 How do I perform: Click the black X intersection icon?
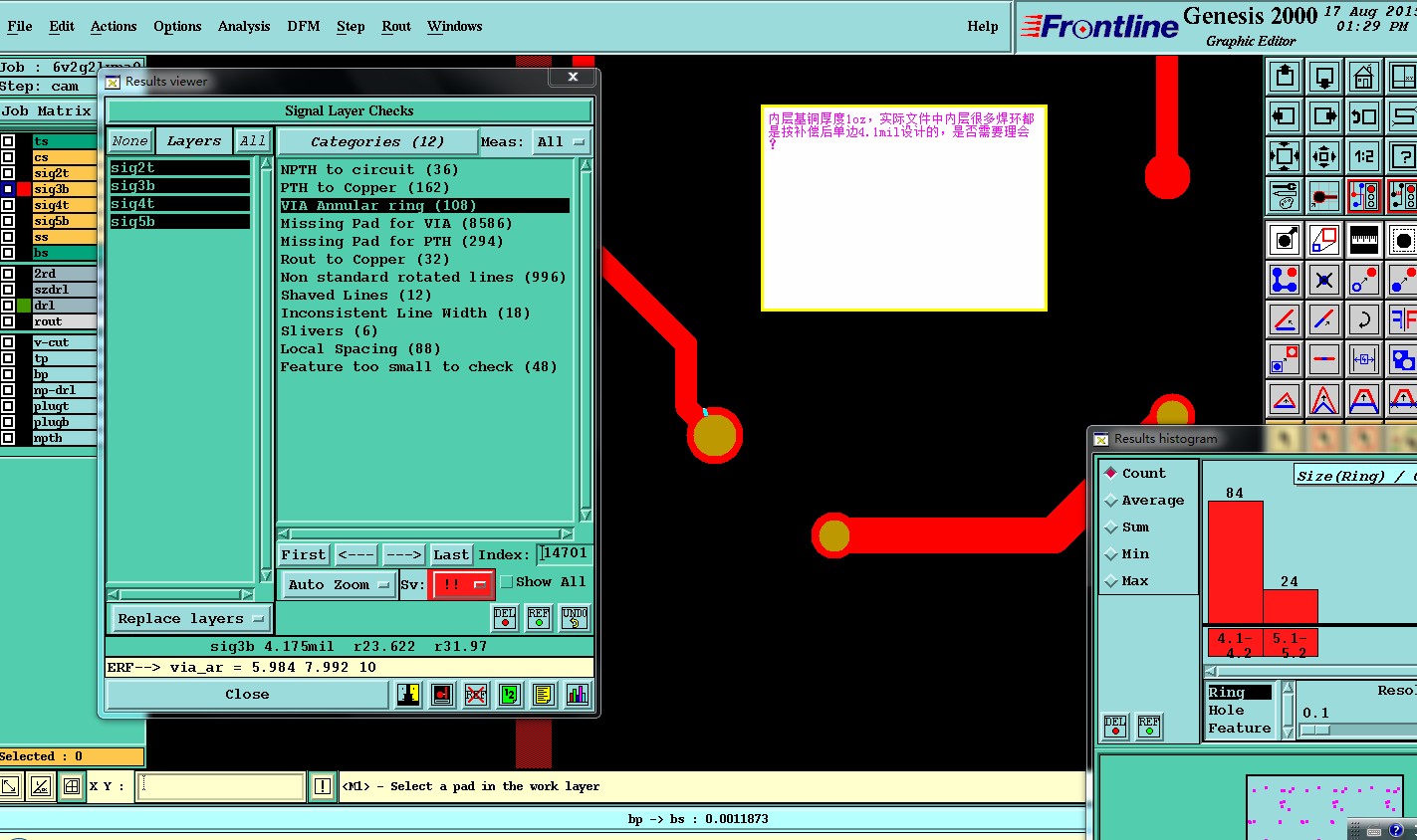pos(1324,280)
